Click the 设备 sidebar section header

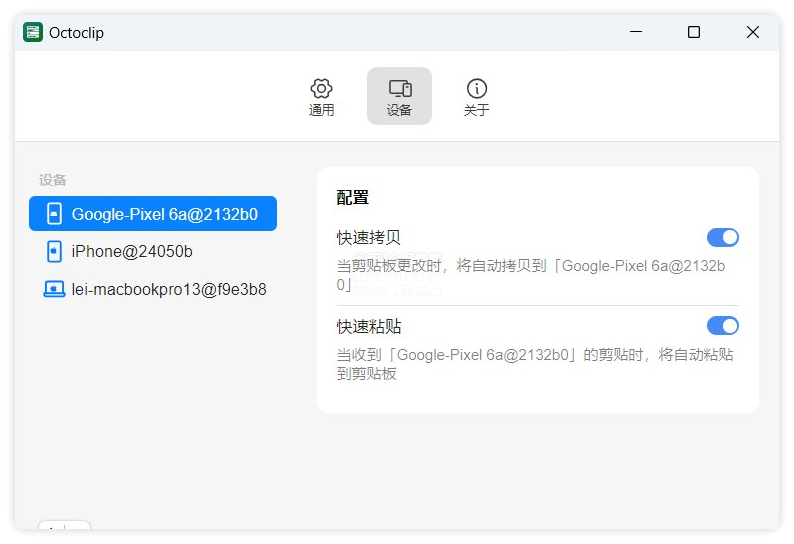[x=53, y=180]
